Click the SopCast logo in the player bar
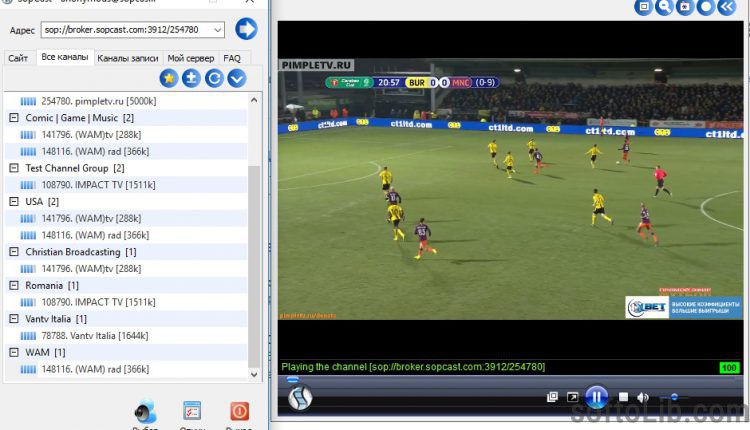Screen dimensions: 750x430 [x=300, y=397]
